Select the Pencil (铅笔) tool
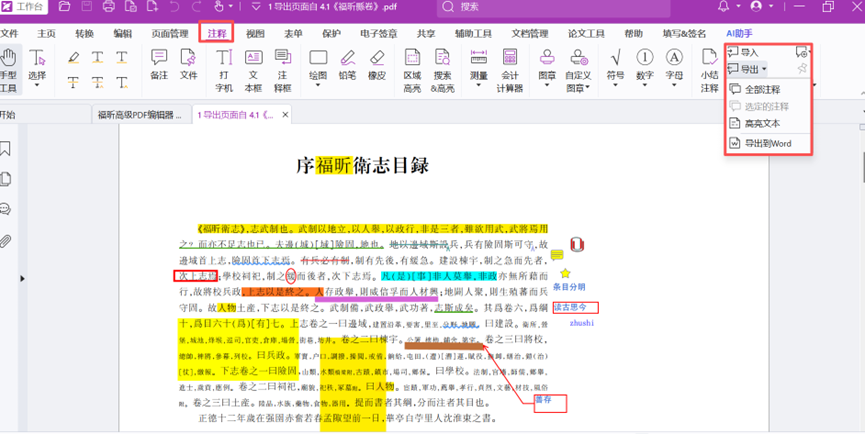 (347, 66)
